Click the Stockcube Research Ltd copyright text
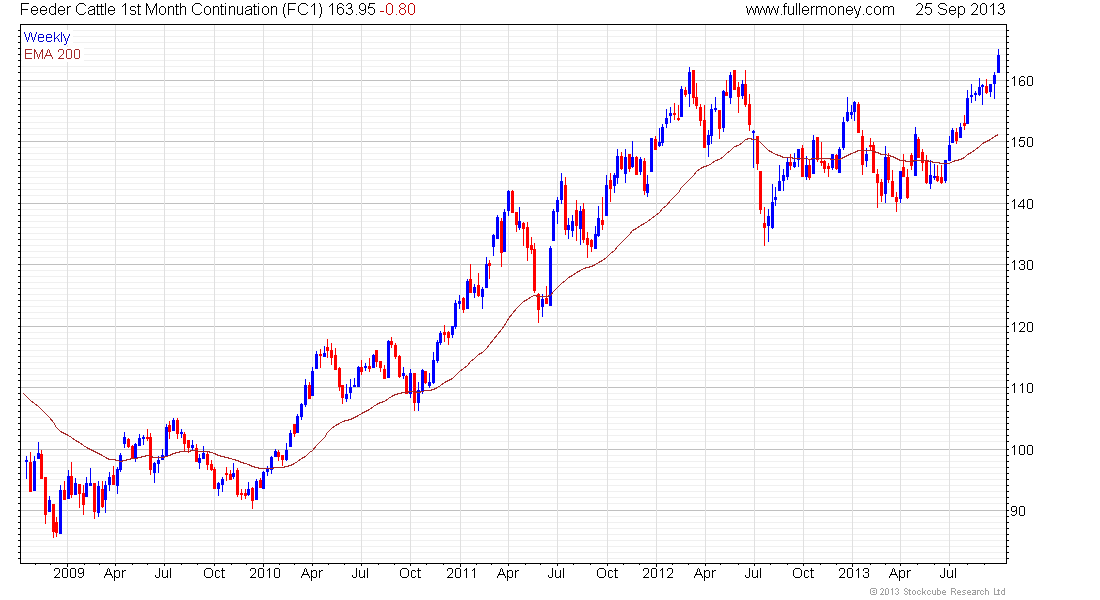This screenshot has height=600, width=1100. 937,592
